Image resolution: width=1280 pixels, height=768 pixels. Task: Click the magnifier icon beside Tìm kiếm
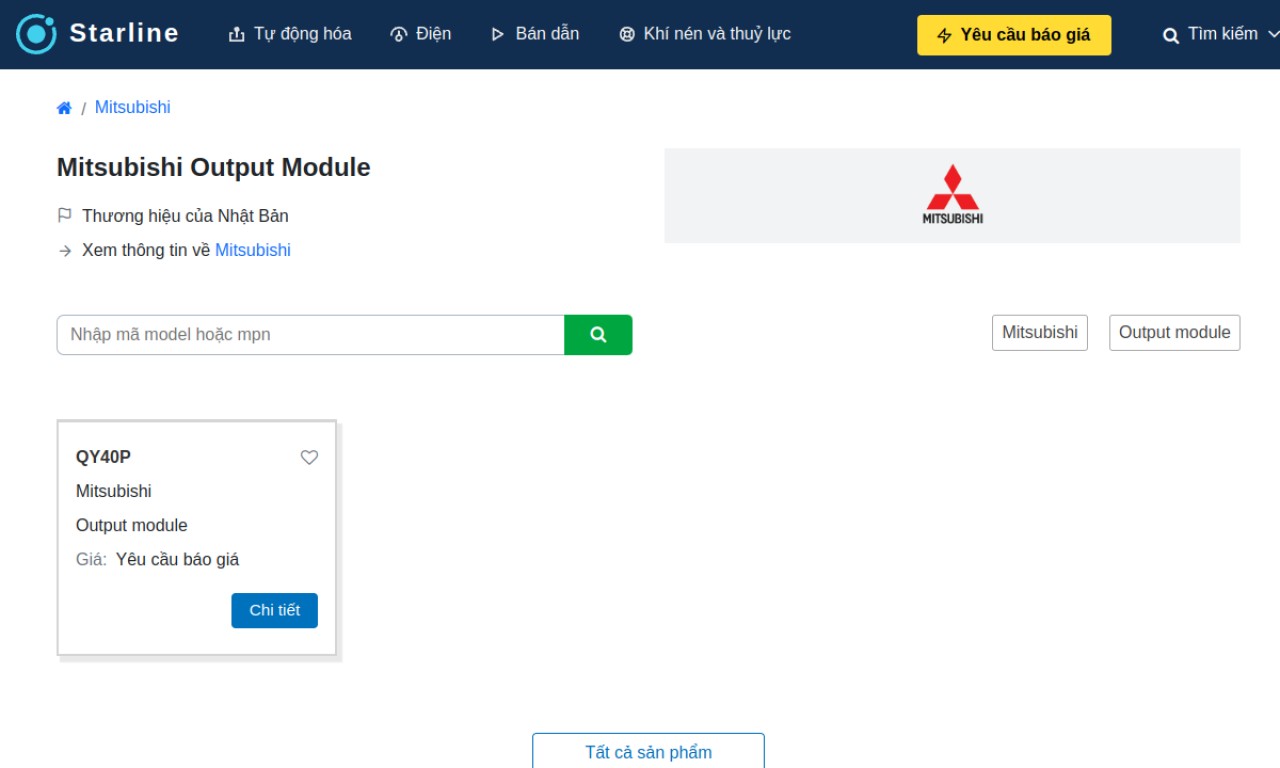click(1171, 36)
